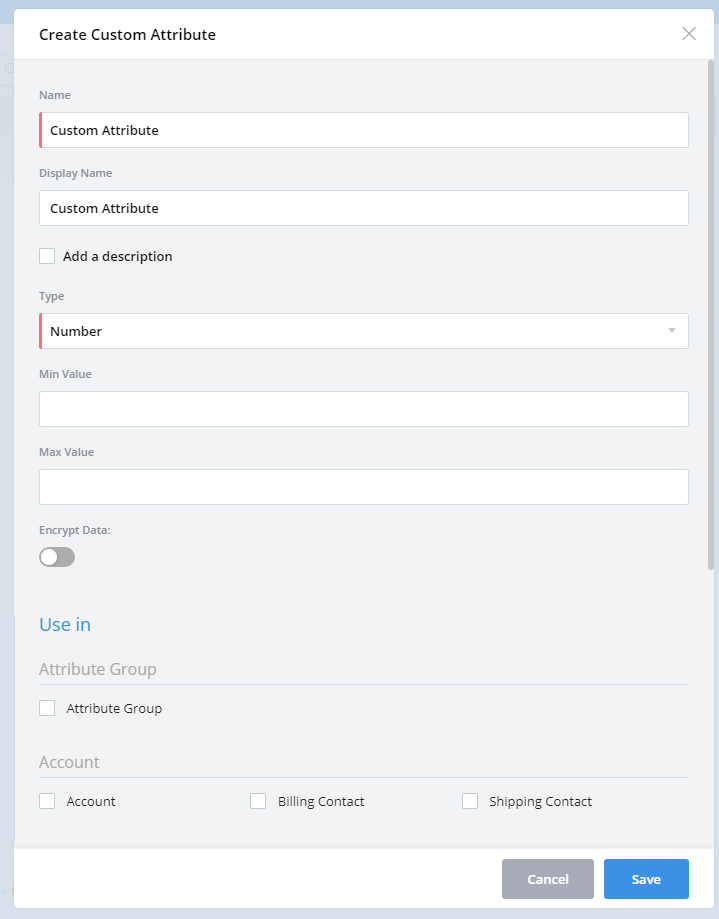Click the Add a description label
The height and width of the screenshot is (919, 719).
118,256
